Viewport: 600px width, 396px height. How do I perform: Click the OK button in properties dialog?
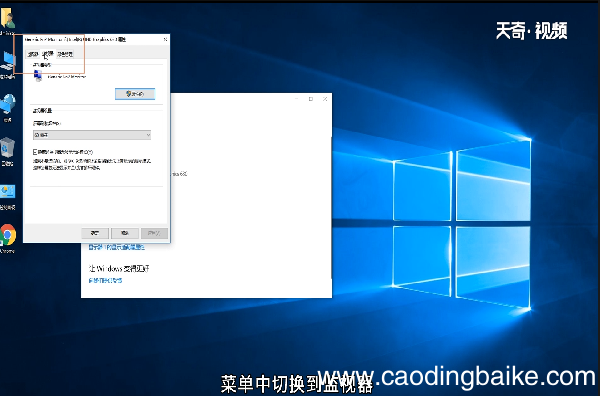coord(95,233)
